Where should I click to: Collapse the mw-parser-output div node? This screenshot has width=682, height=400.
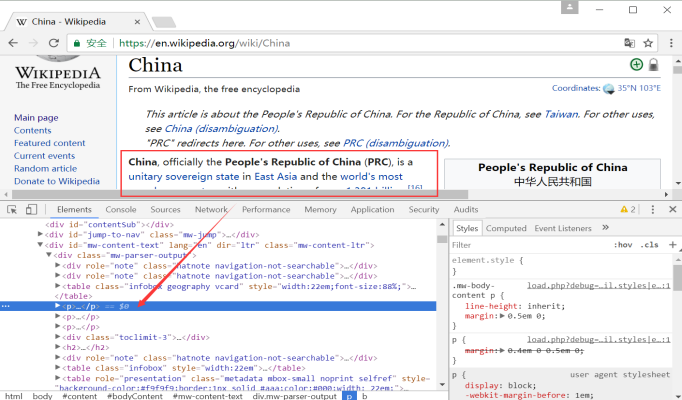tap(49, 255)
